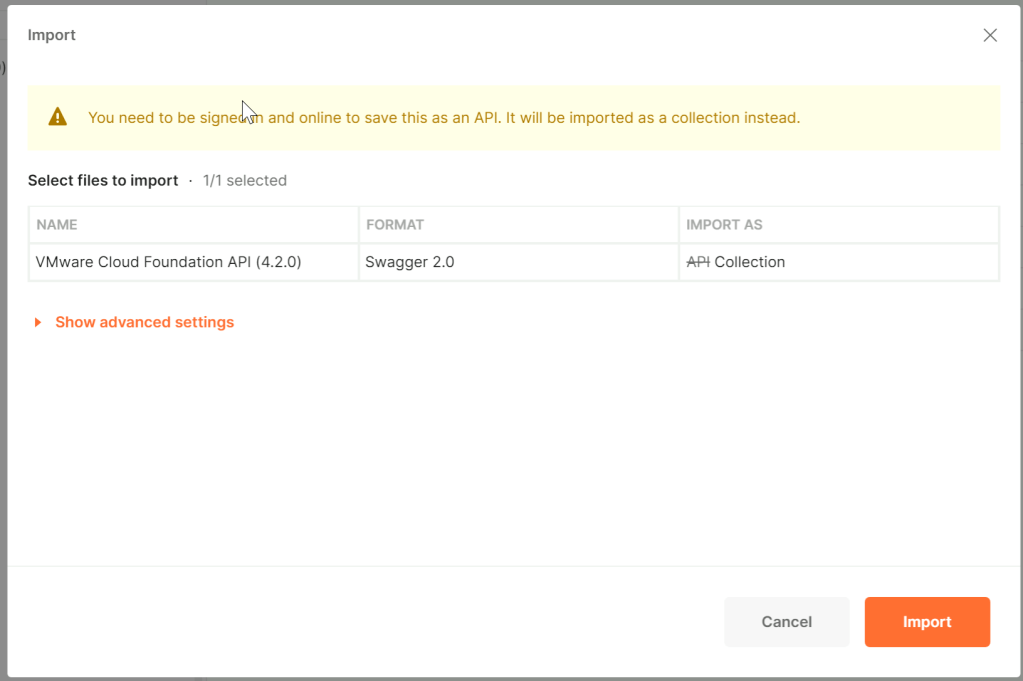This screenshot has width=1023, height=681.
Task: Click the Show advanced settings link
Action: point(144,322)
